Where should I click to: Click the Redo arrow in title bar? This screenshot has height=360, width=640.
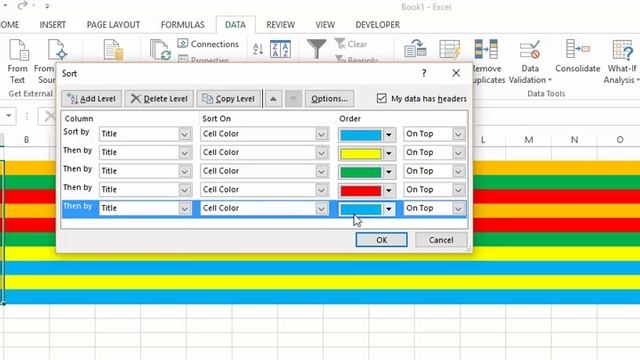point(23,5)
